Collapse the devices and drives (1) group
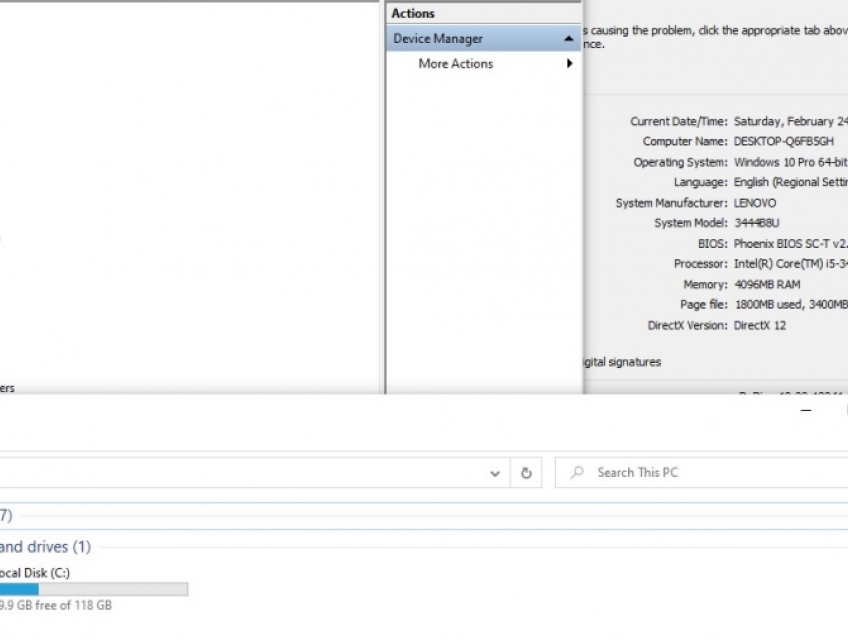Image resolution: width=848 pixels, height=640 pixels. [x=45, y=547]
